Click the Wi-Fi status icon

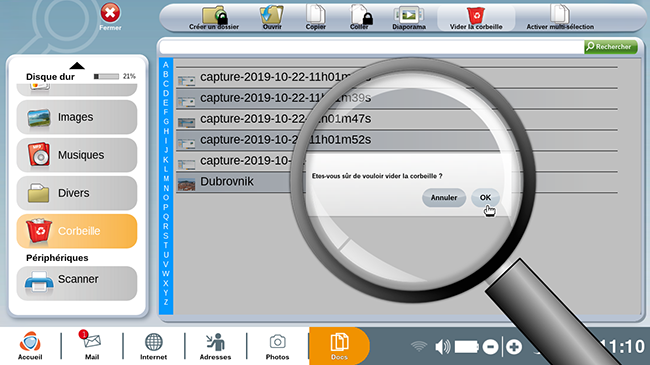pos(419,346)
